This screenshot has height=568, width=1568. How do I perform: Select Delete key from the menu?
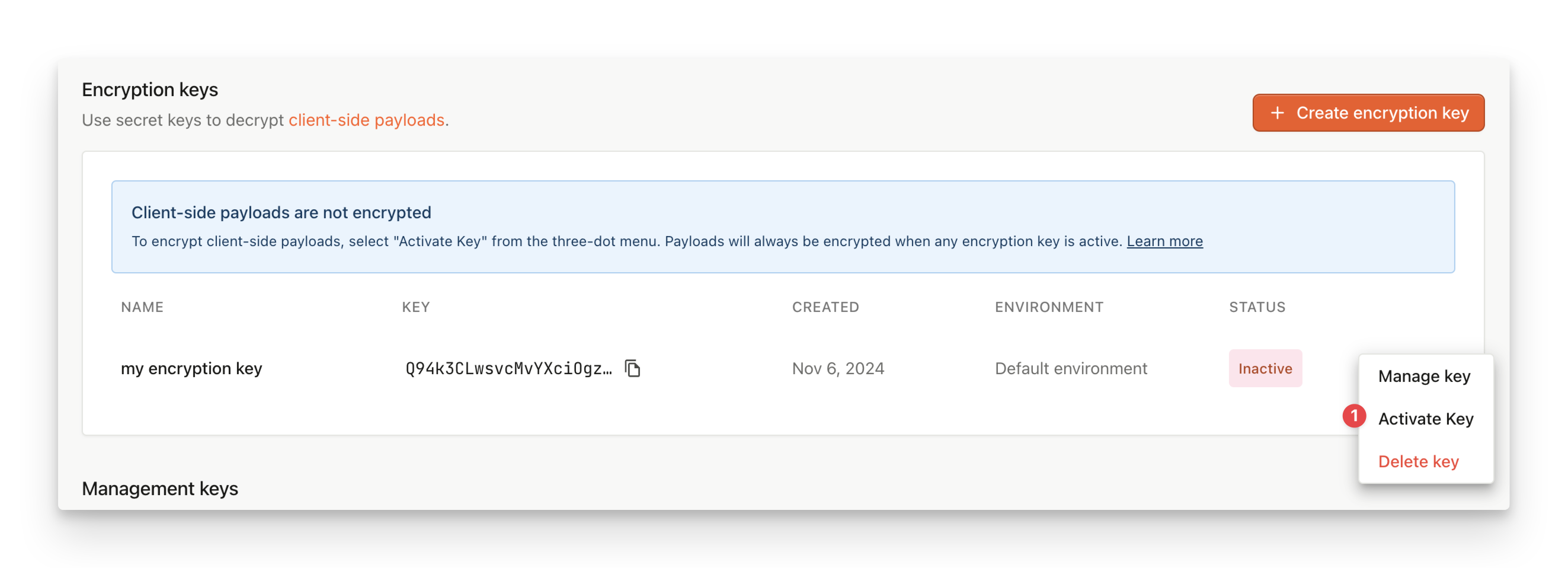pos(1418,461)
